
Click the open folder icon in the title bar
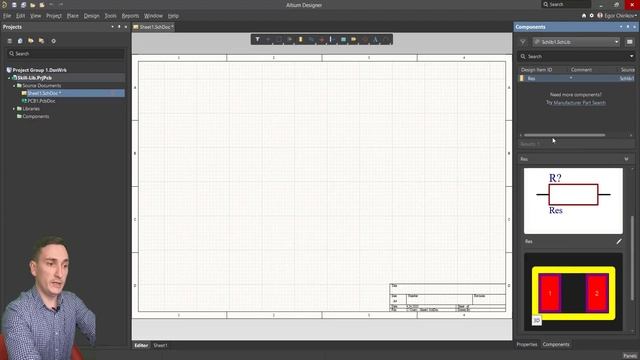click(33, 5)
